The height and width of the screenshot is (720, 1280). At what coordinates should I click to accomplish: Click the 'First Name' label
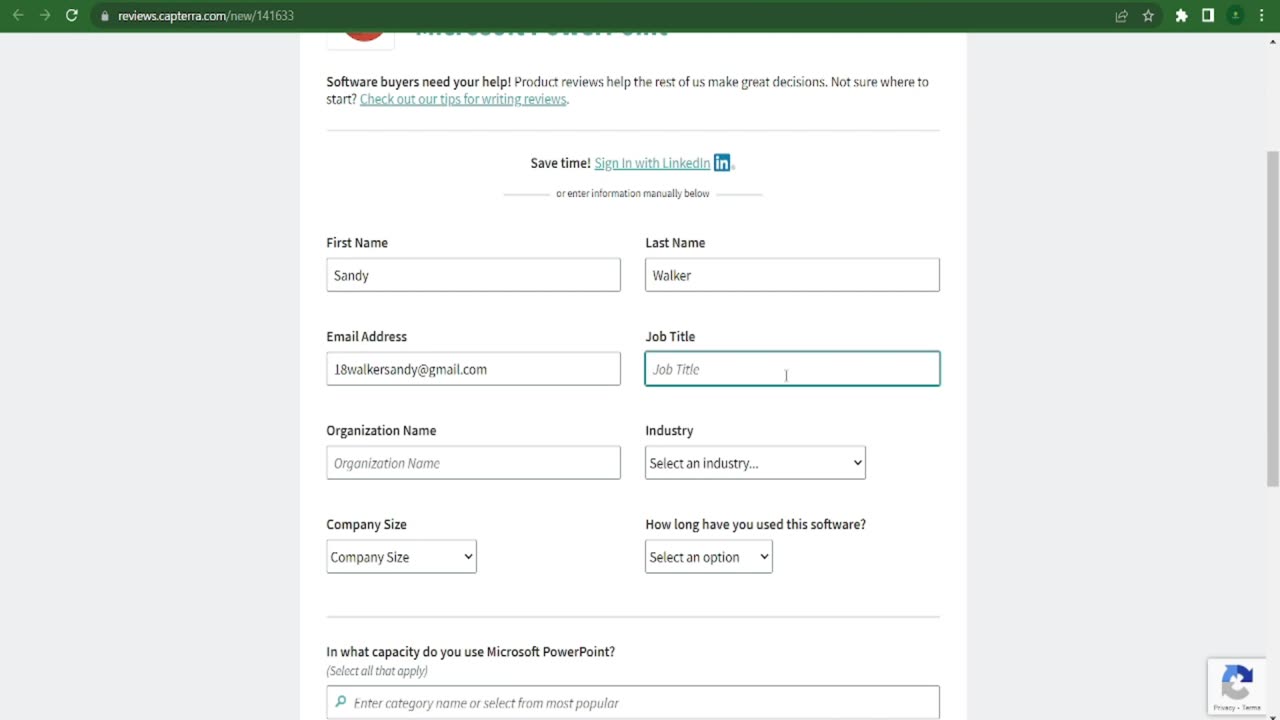click(357, 243)
